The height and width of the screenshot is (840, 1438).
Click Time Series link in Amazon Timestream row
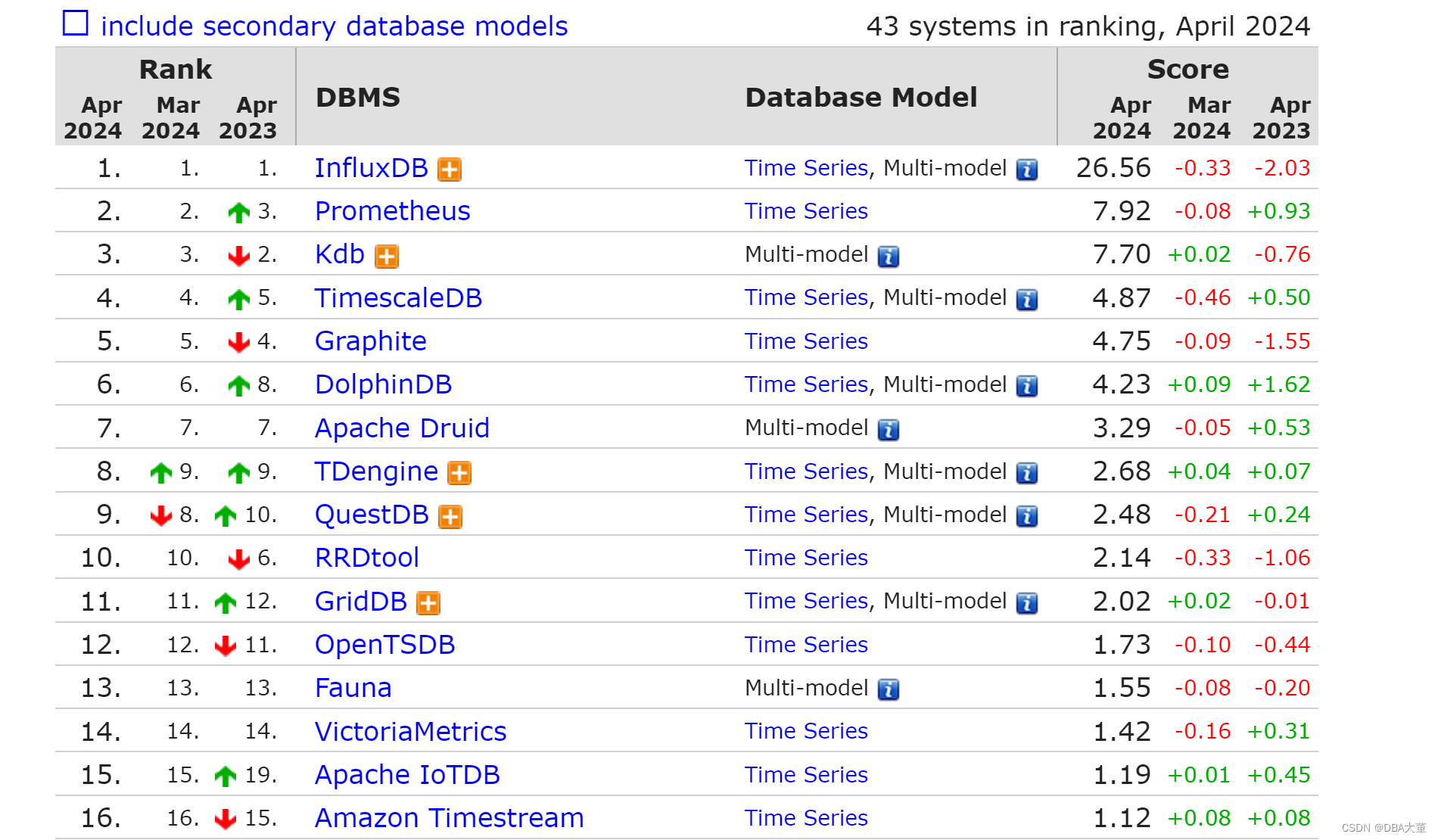806,818
